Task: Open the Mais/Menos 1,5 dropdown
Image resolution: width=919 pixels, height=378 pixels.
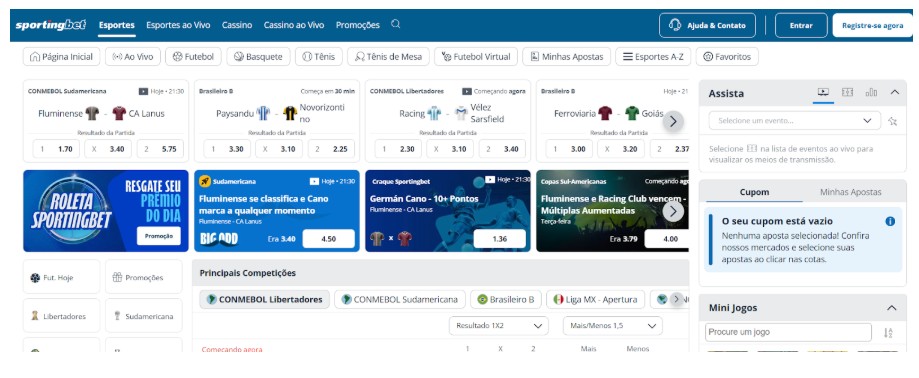Action: (x=612, y=326)
